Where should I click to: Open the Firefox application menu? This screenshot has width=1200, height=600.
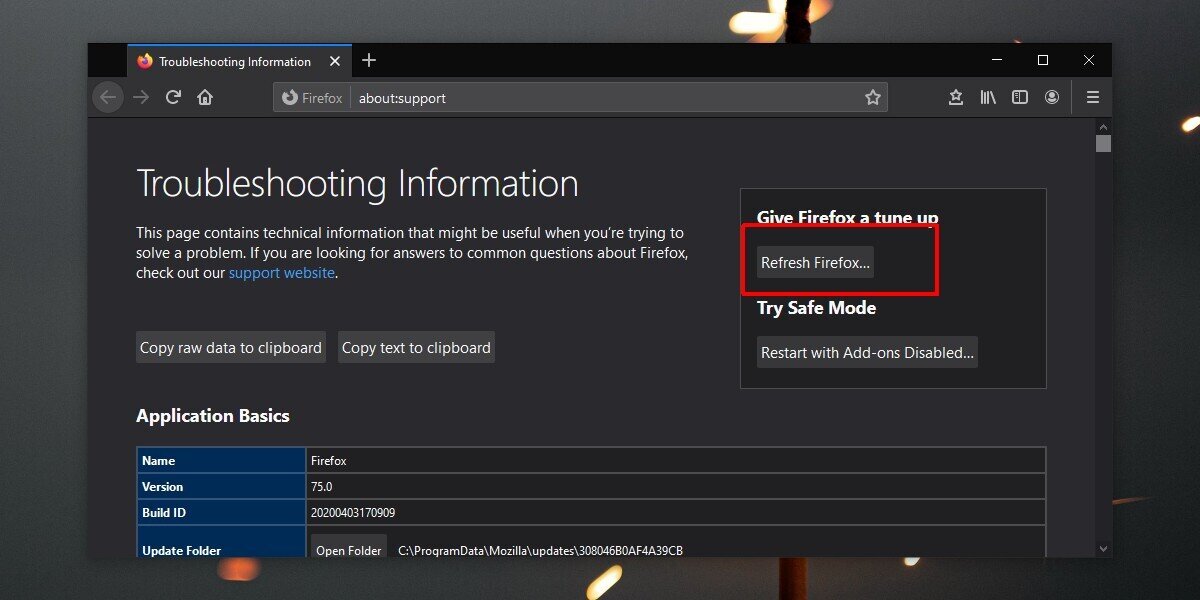pos(1092,97)
